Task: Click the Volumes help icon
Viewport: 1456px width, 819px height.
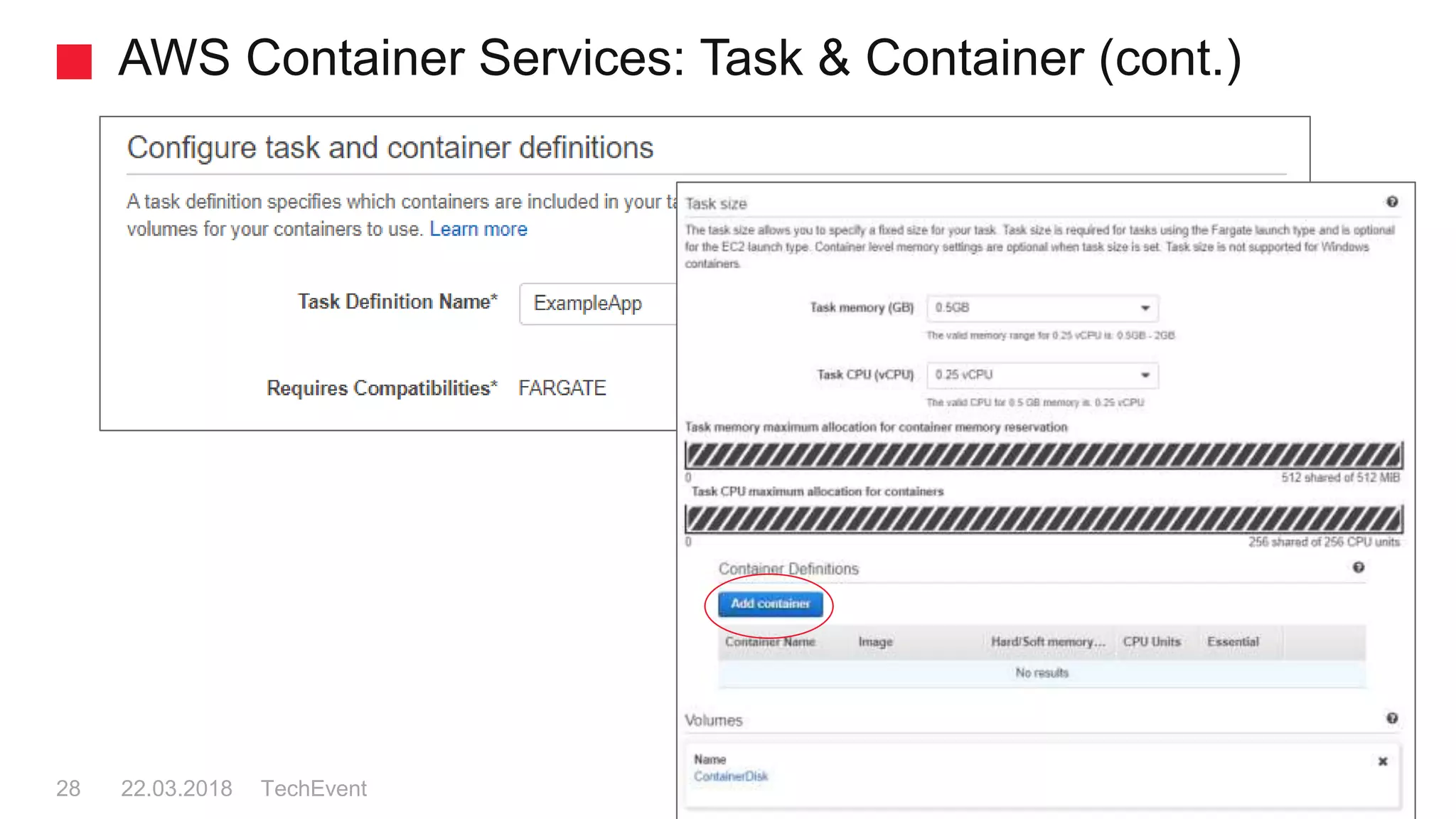Action: click(x=1392, y=718)
